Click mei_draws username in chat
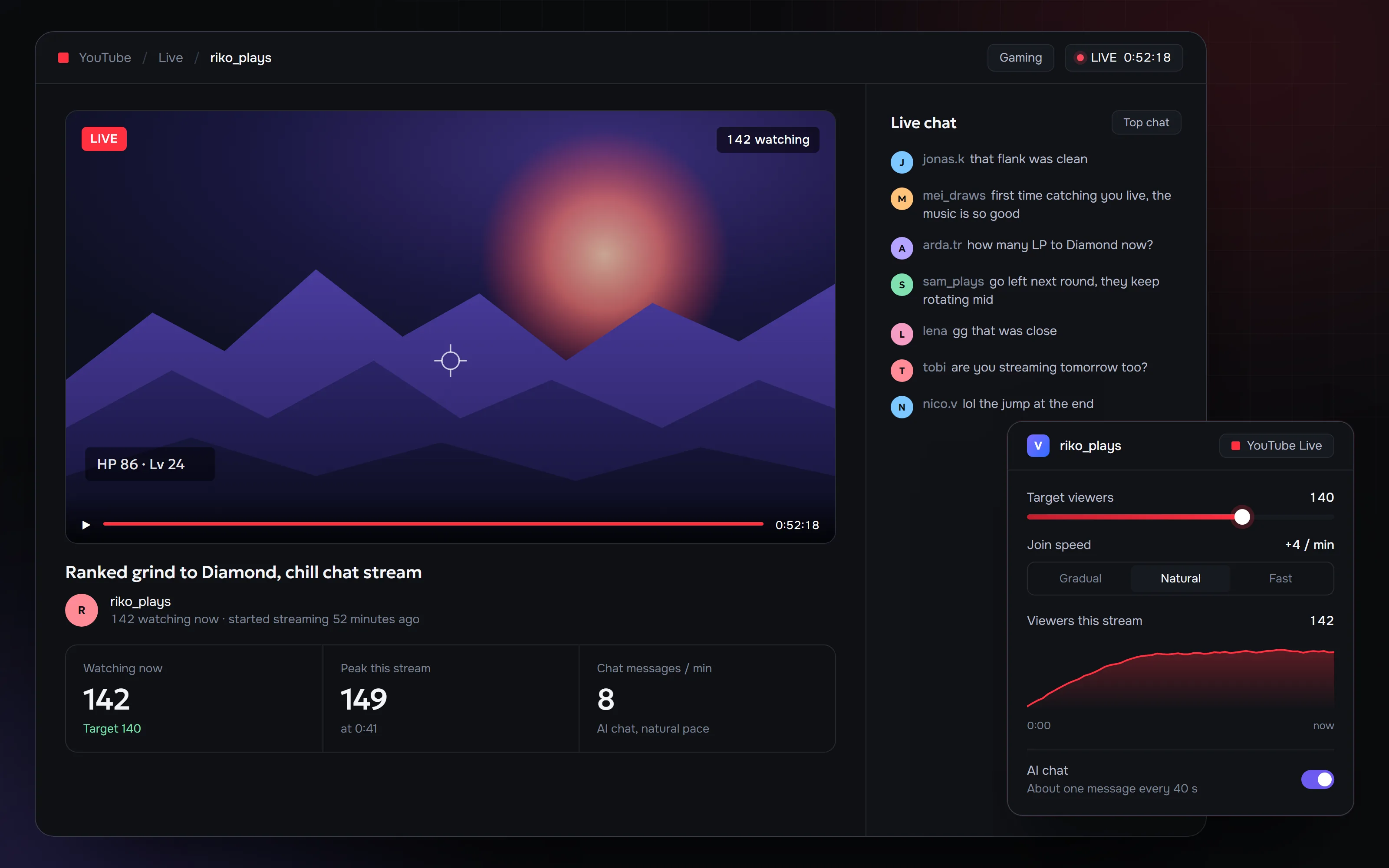Screen dimensions: 1389x868 (x=954, y=195)
